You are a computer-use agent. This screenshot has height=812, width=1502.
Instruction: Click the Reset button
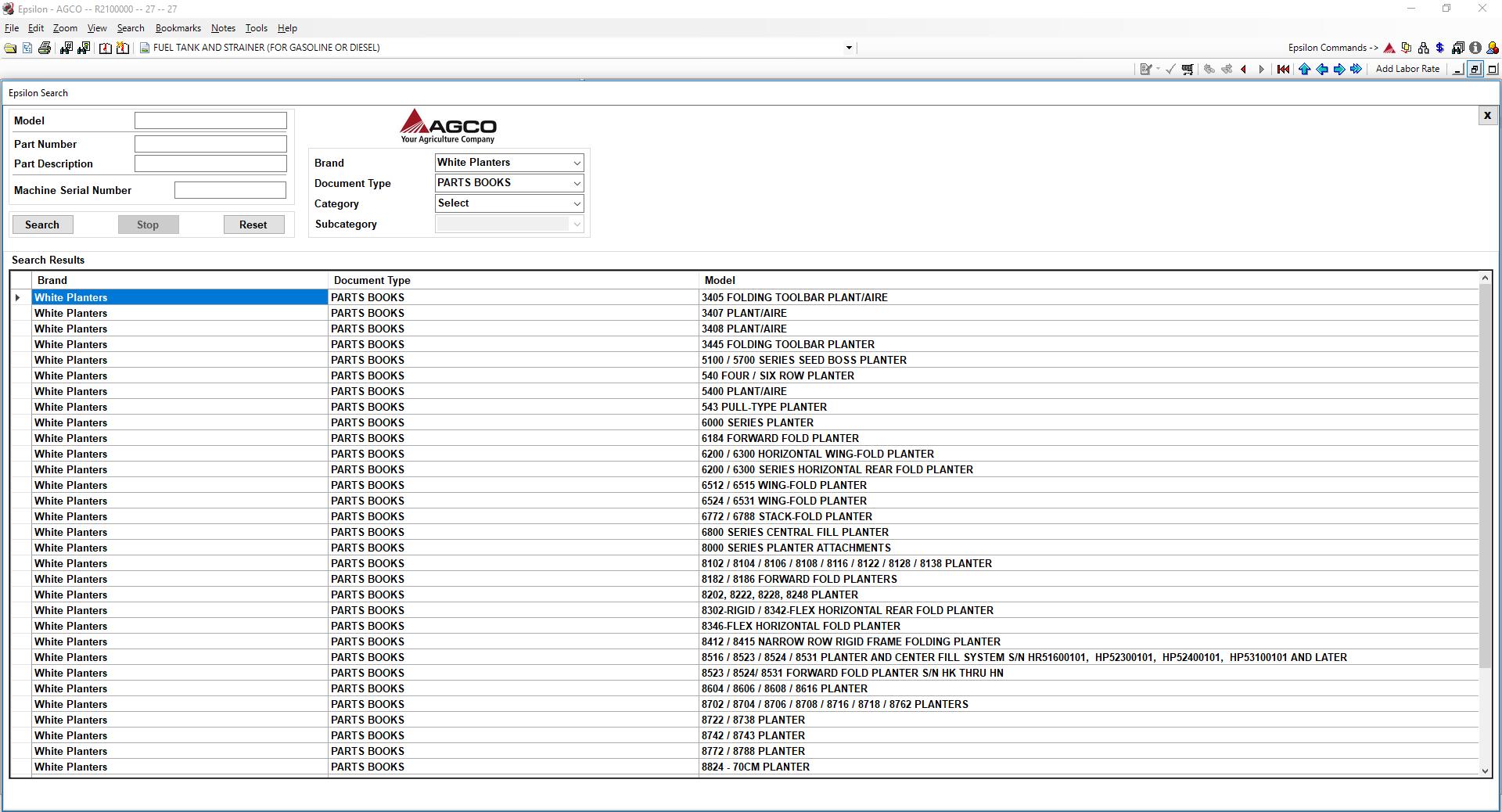pyautogui.click(x=253, y=225)
